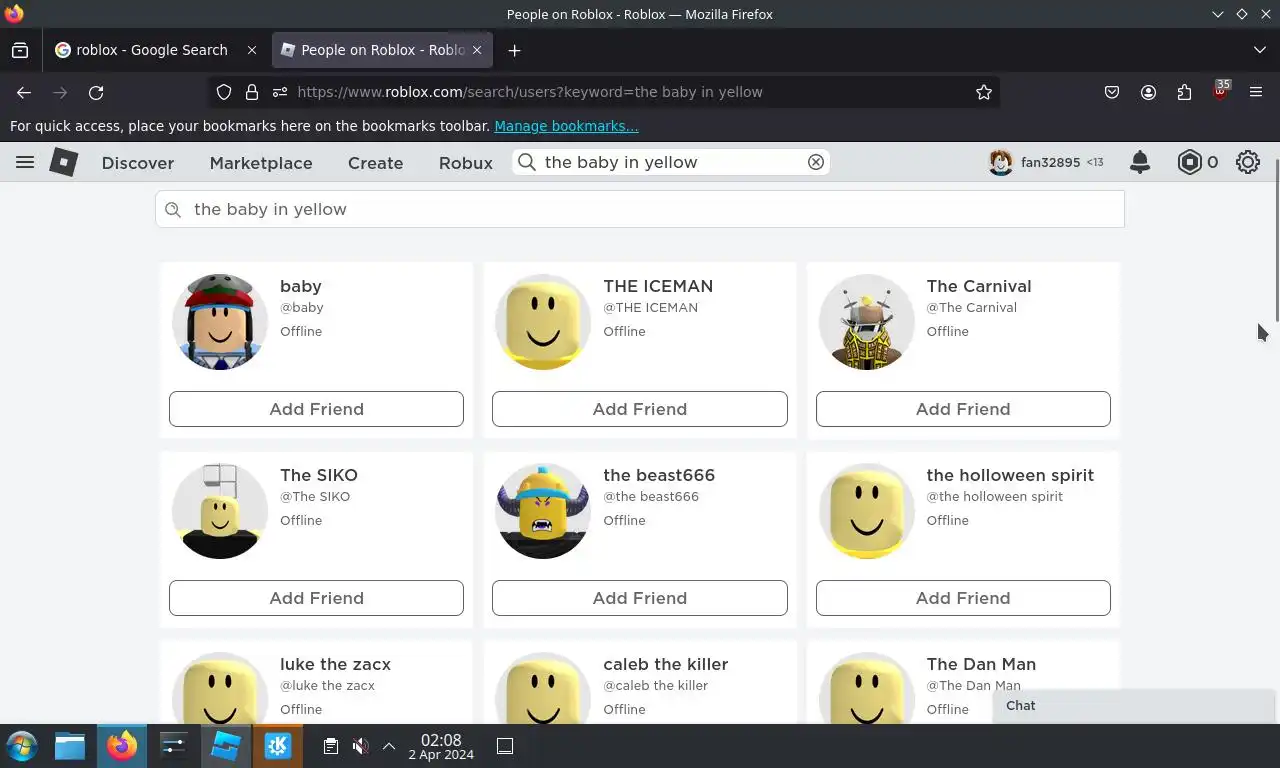Open the Robux menu item

point(466,163)
